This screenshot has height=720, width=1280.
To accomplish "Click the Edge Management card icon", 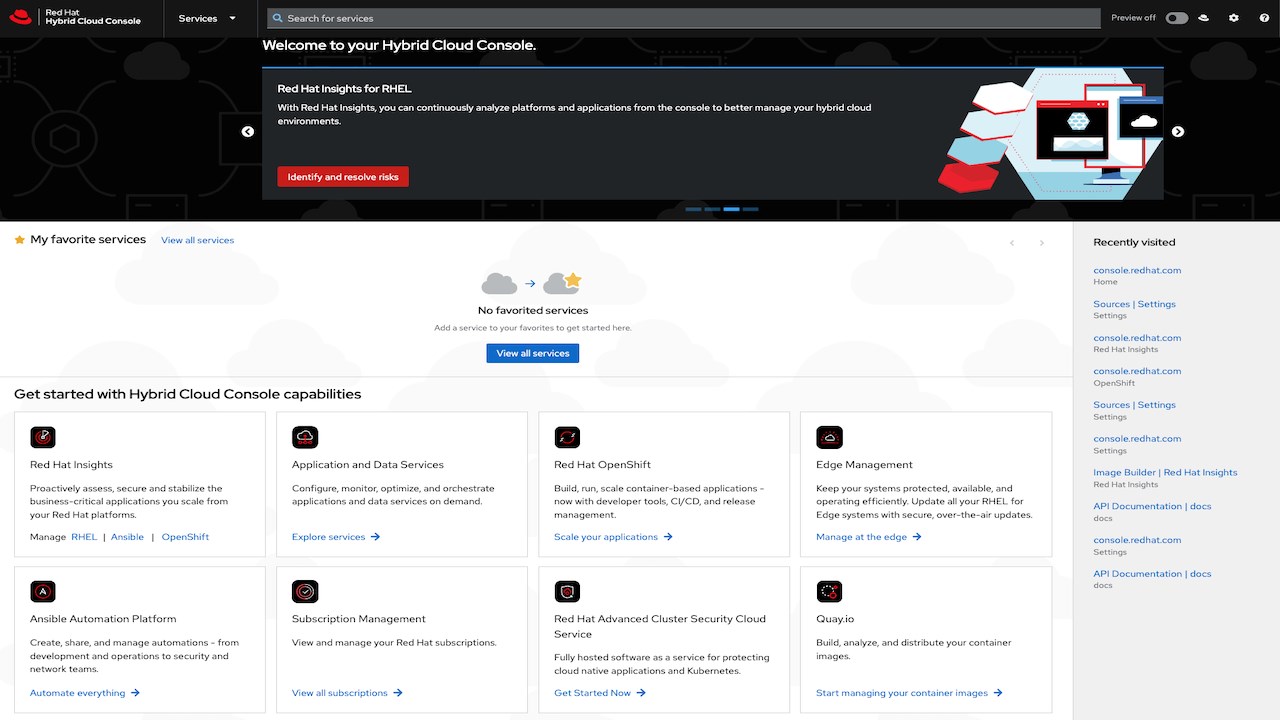I will 829,437.
